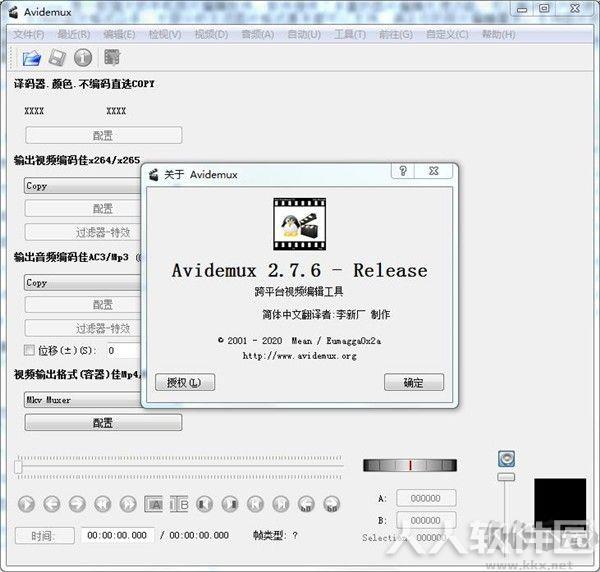
Task: Open the 工具(T) menu
Action: click(x=350, y=34)
